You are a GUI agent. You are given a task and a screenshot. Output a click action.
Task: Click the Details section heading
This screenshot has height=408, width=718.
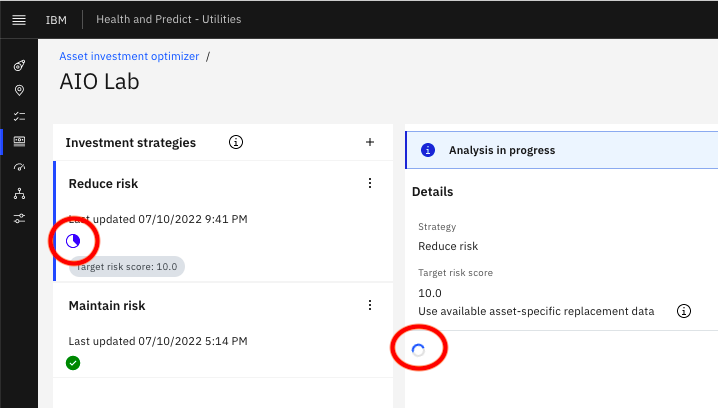[x=432, y=191]
